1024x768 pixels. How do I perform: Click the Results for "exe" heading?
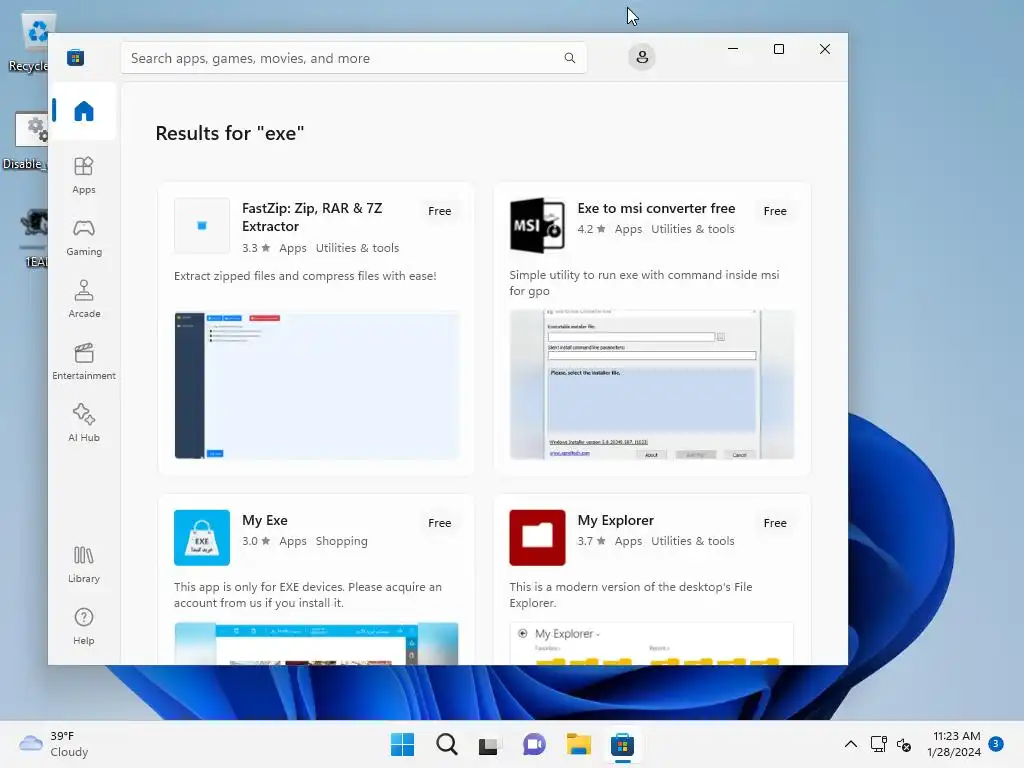(230, 133)
